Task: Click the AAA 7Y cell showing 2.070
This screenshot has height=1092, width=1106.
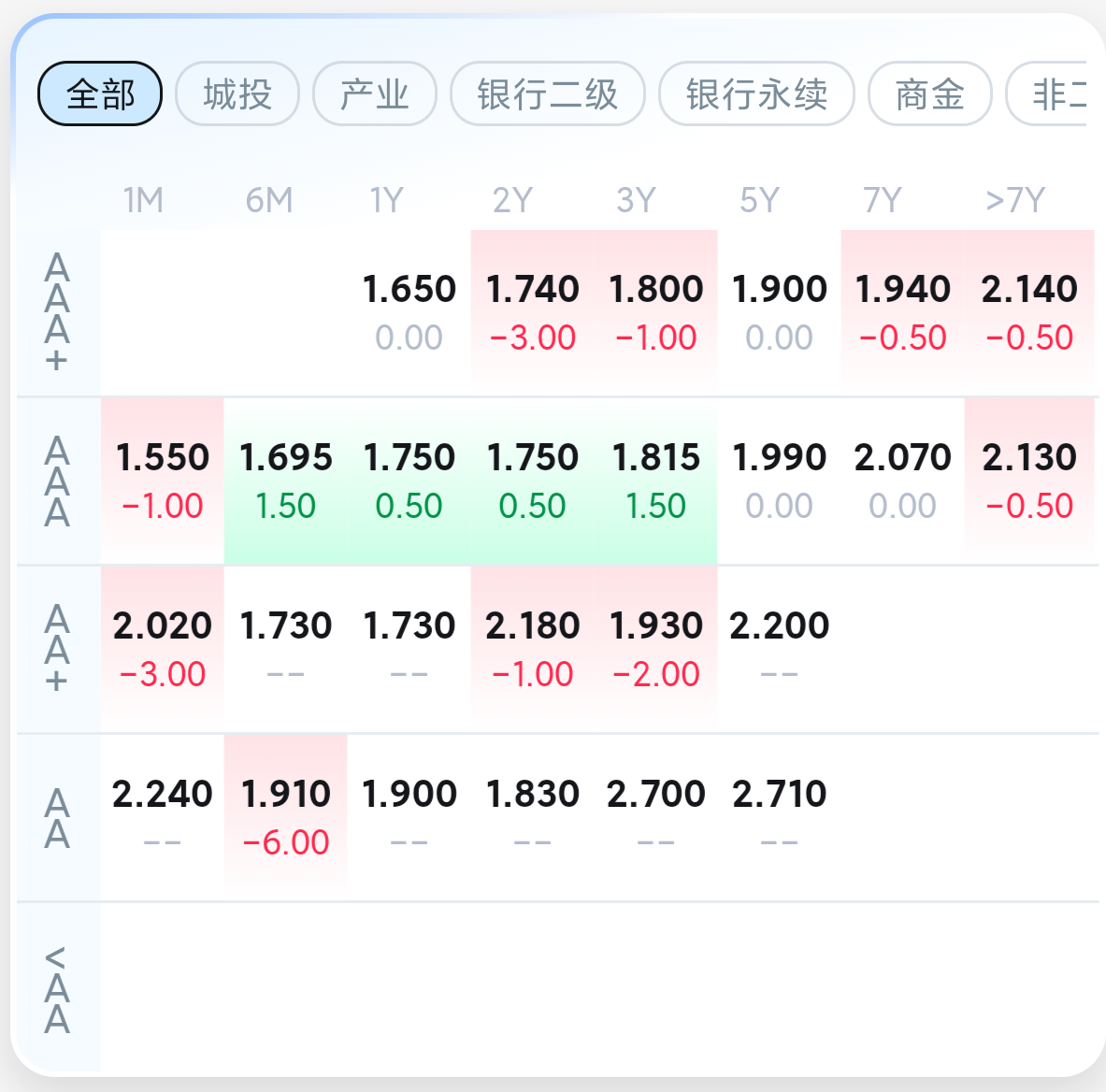Action: (x=903, y=480)
